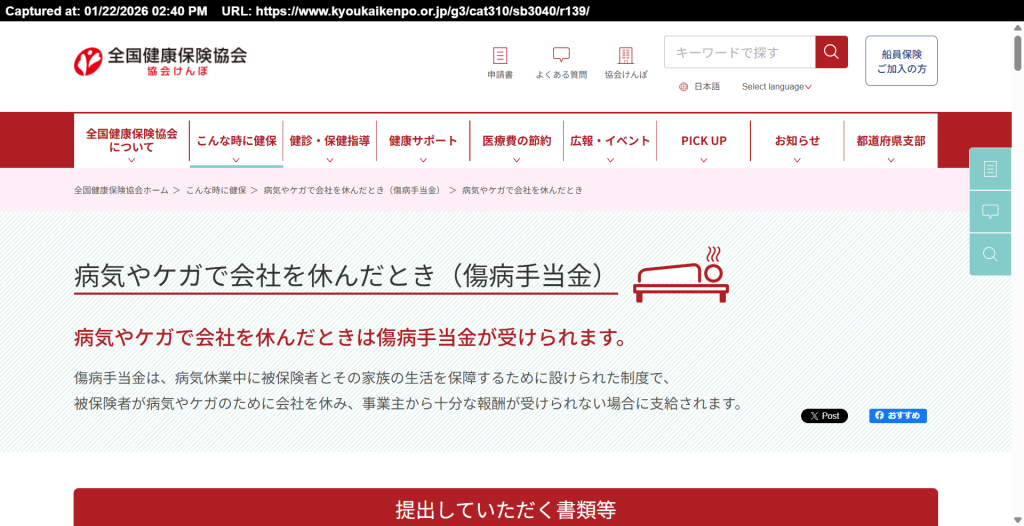Expand the お知らせ menu
Screen dimensions: 1024x526
coord(797,140)
